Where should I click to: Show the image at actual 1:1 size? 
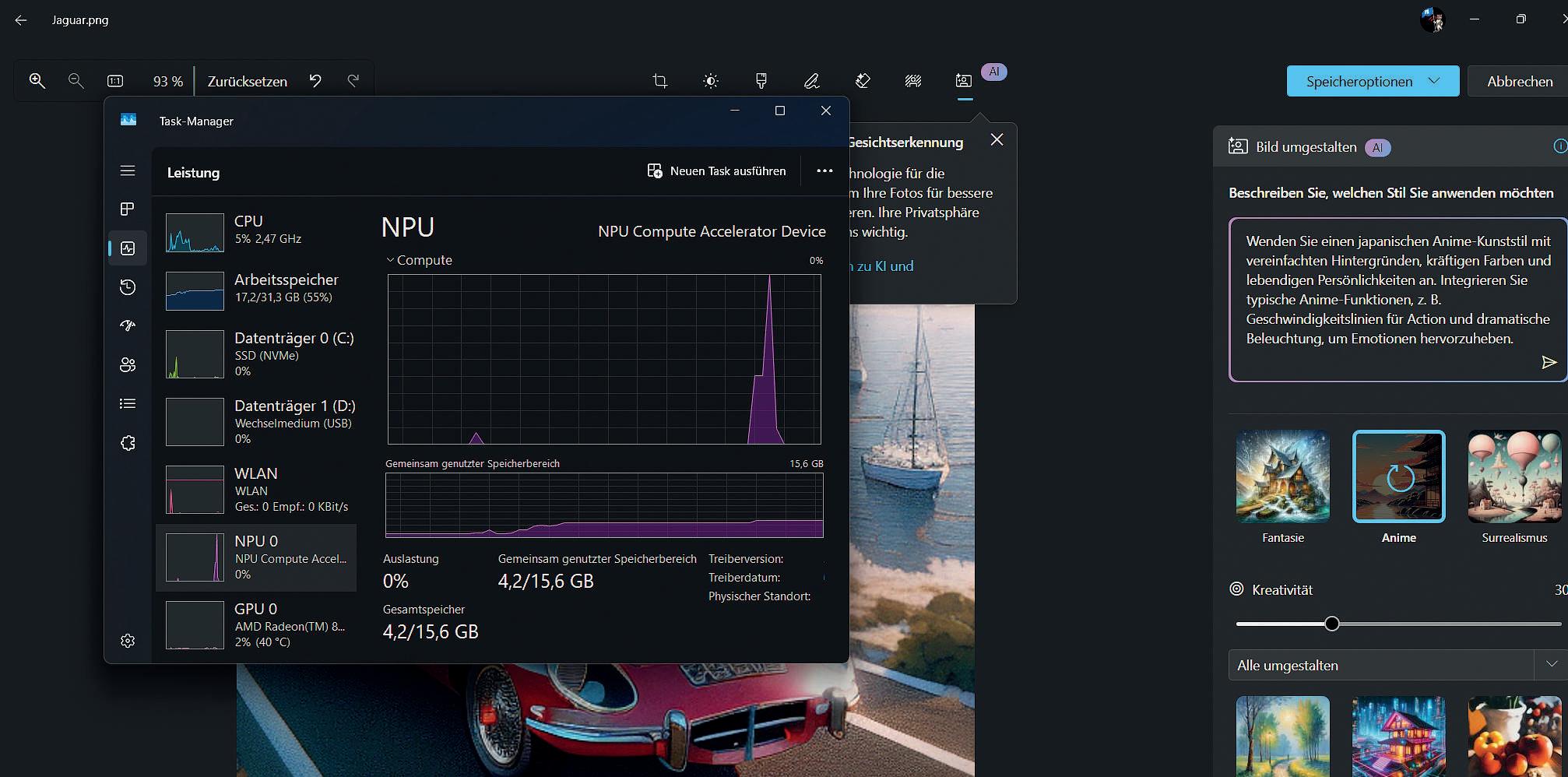[x=115, y=81]
